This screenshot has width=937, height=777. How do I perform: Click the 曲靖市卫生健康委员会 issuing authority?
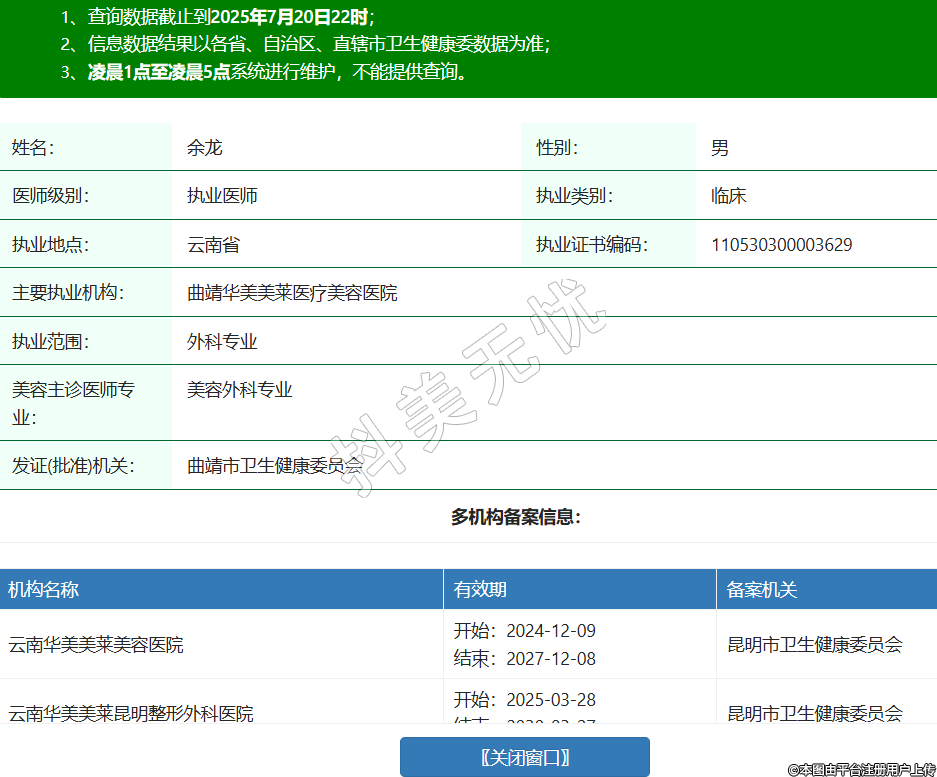pyautogui.click(x=275, y=466)
